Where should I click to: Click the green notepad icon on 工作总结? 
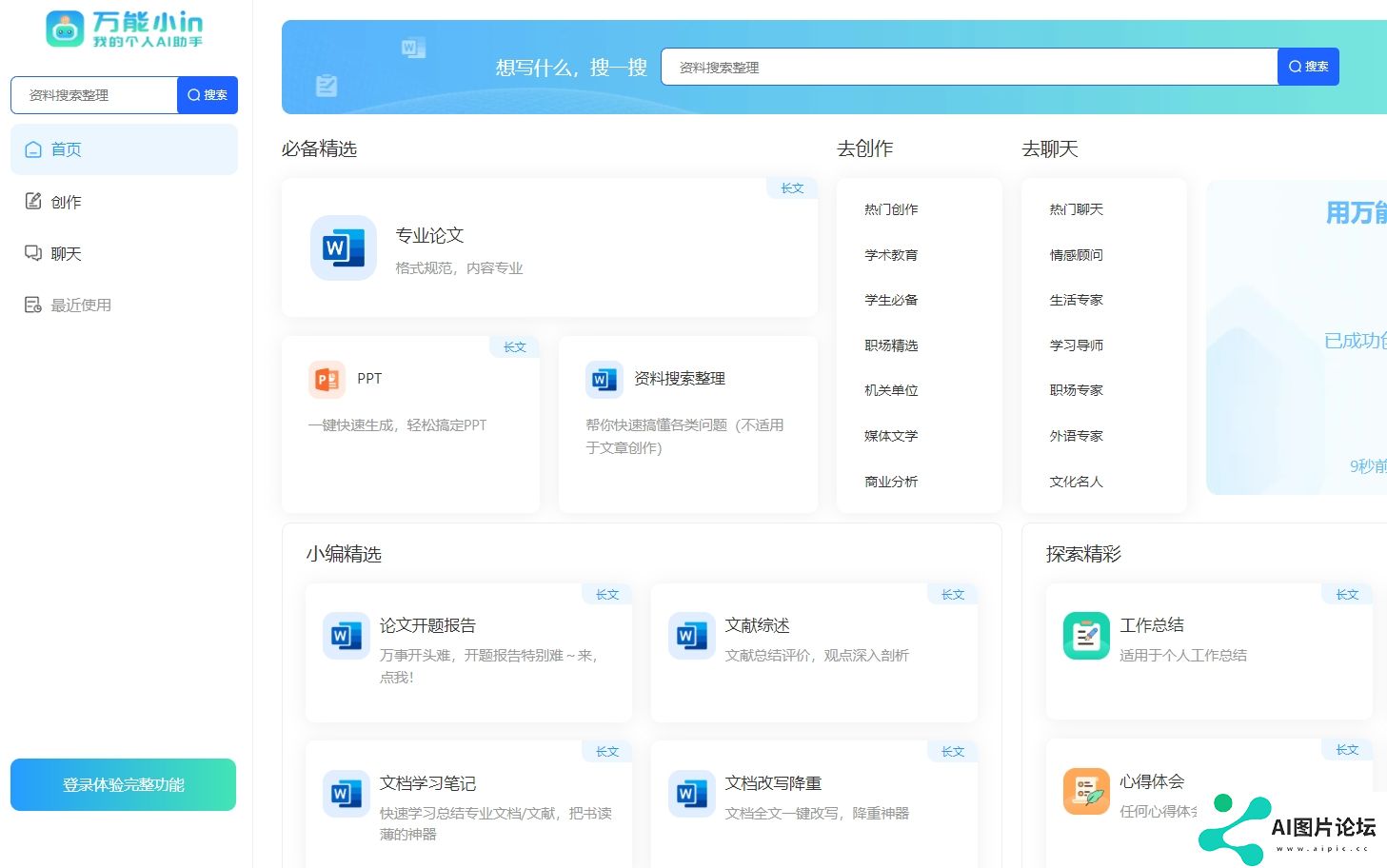1086,636
